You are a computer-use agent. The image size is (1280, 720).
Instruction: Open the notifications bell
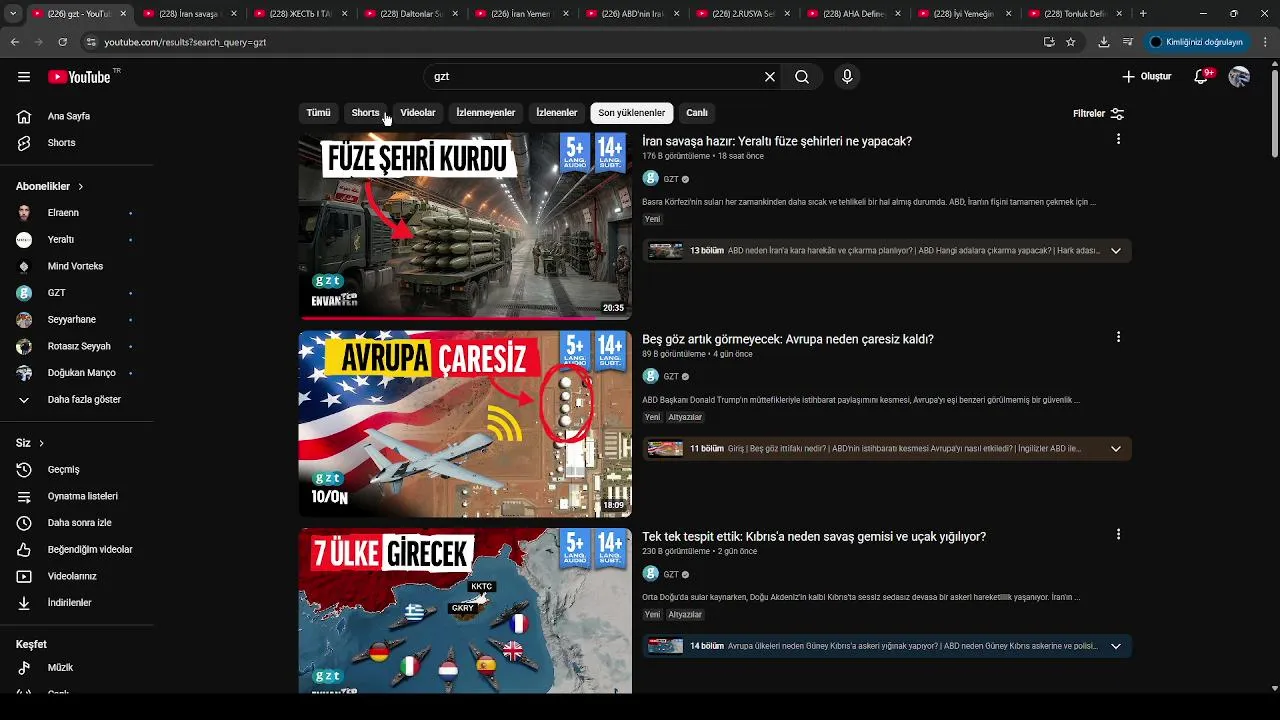coord(1203,77)
